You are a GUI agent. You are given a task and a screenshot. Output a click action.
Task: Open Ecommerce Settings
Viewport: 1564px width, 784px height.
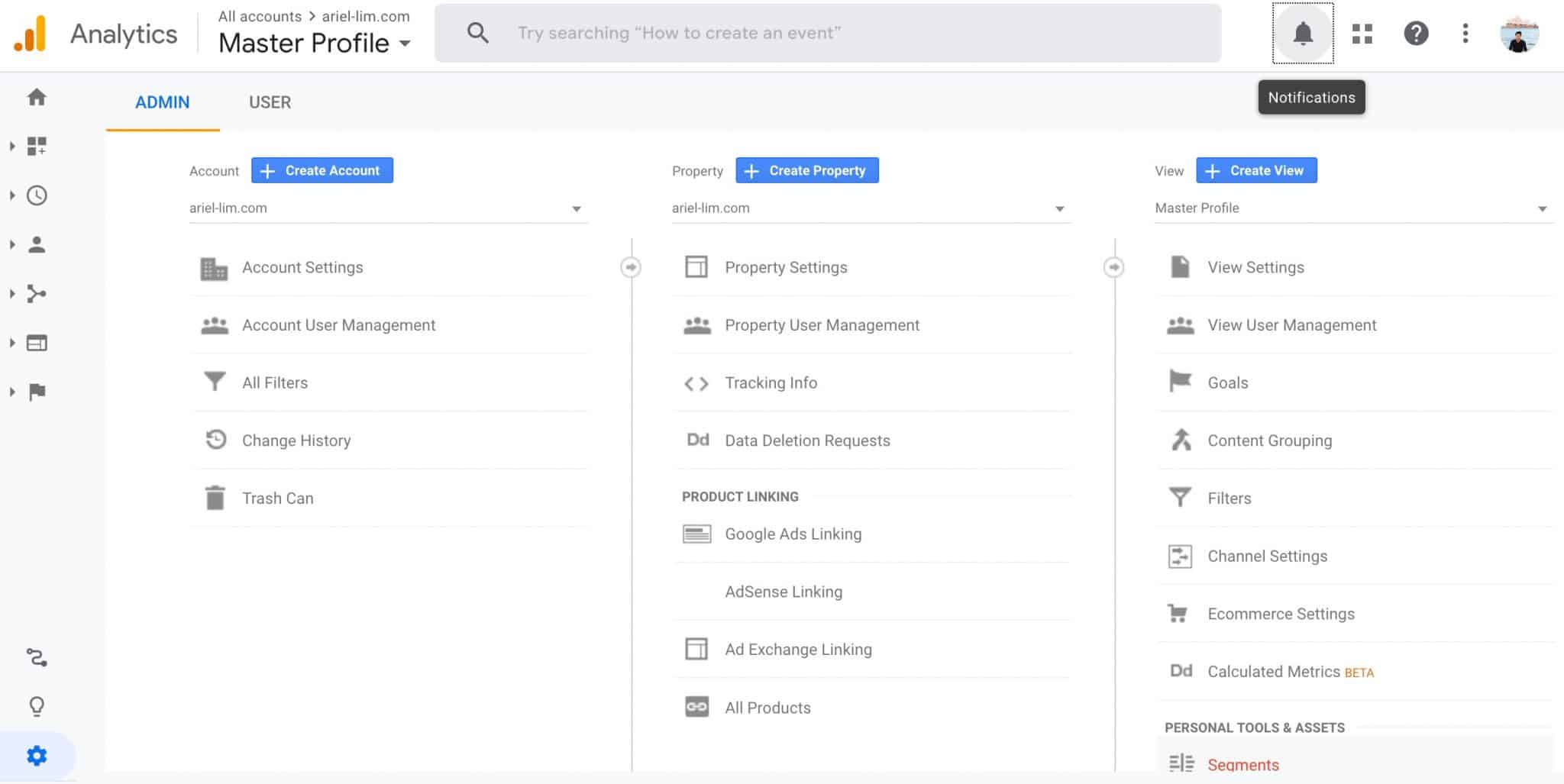point(1355,614)
